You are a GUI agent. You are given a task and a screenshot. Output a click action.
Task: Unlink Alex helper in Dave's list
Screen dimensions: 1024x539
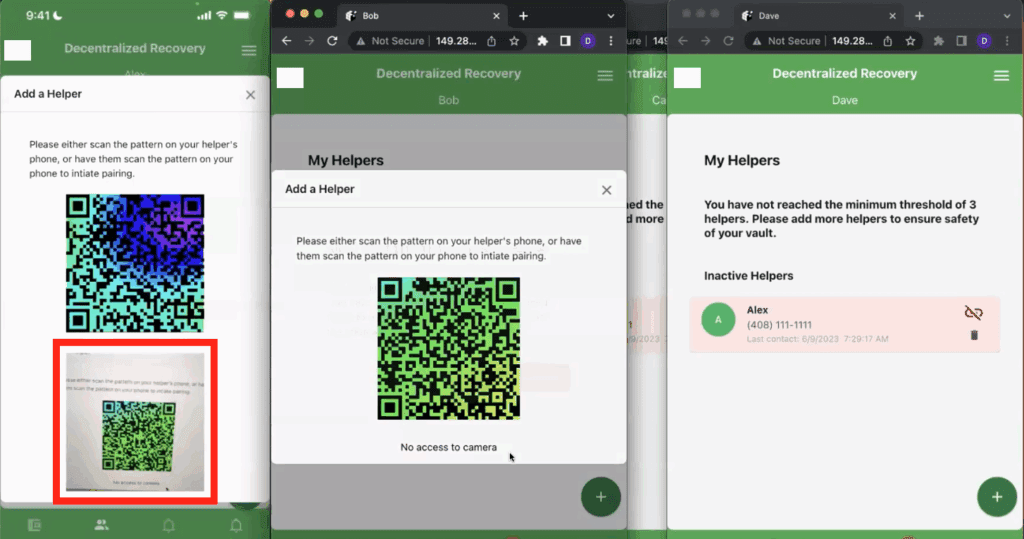pyautogui.click(x=973, y=313)
